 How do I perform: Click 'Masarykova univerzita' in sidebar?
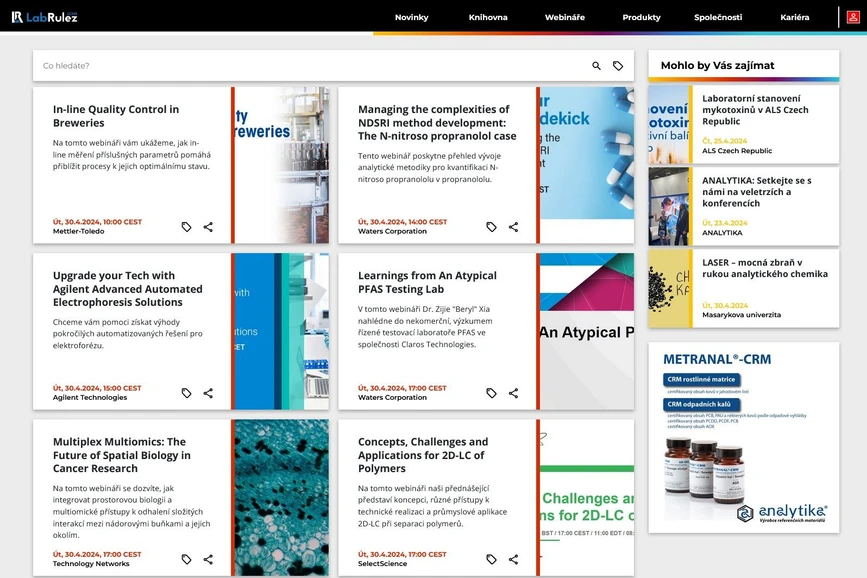point(741,315)
